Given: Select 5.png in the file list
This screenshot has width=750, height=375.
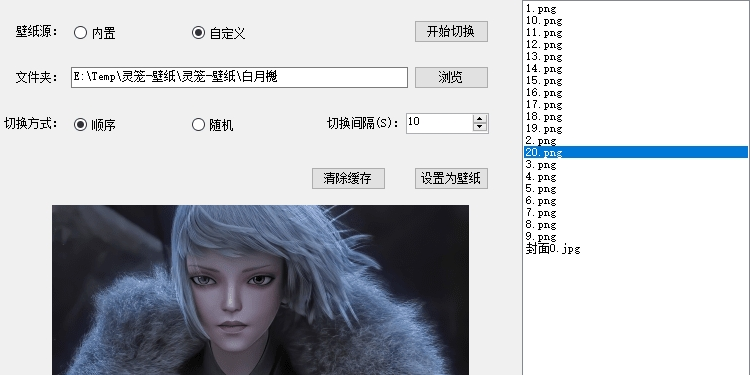Looking at the screenshot, I should (x=636, y=188).
